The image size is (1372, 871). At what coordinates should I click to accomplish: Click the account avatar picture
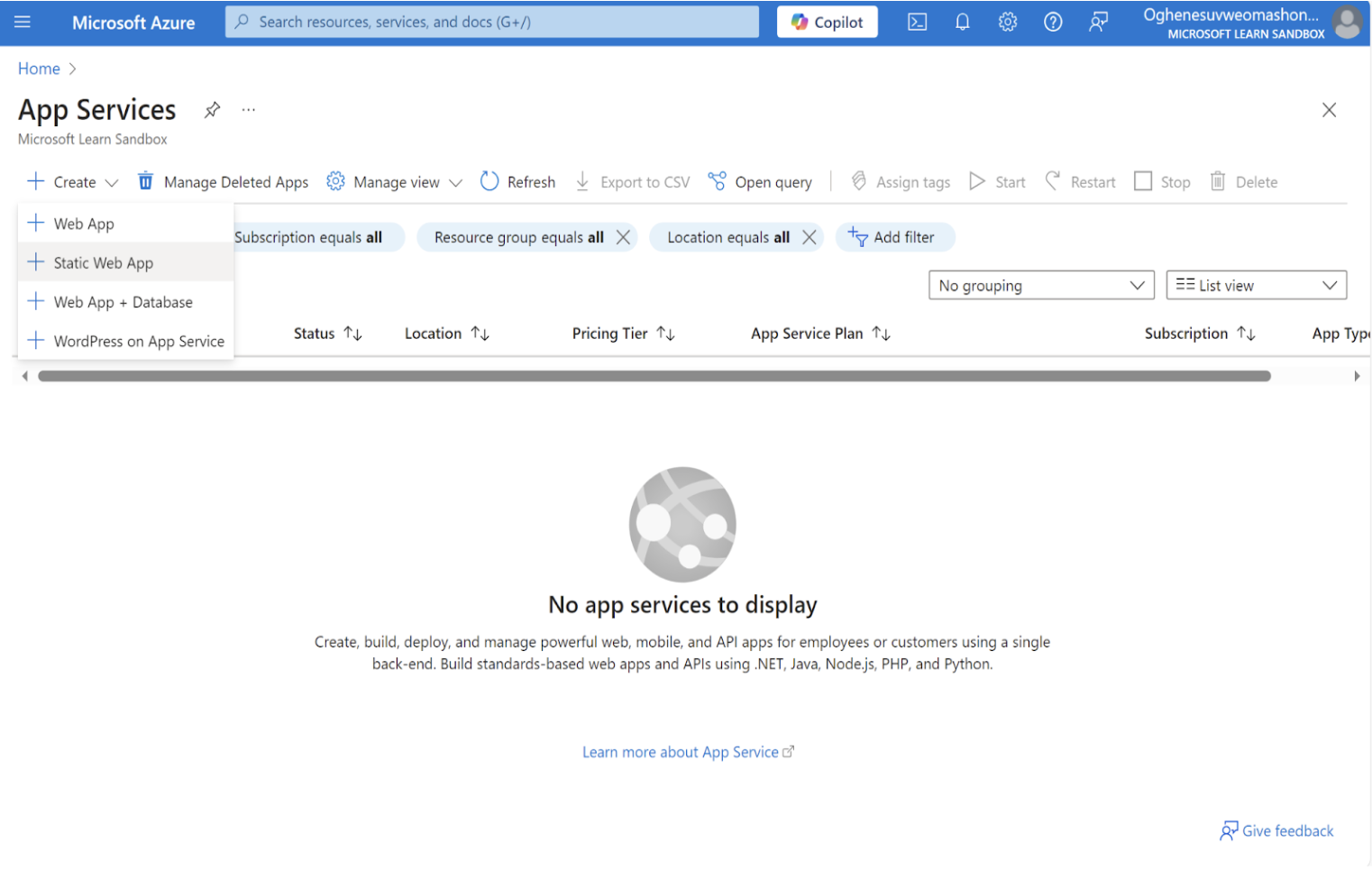pos(1348,23)
